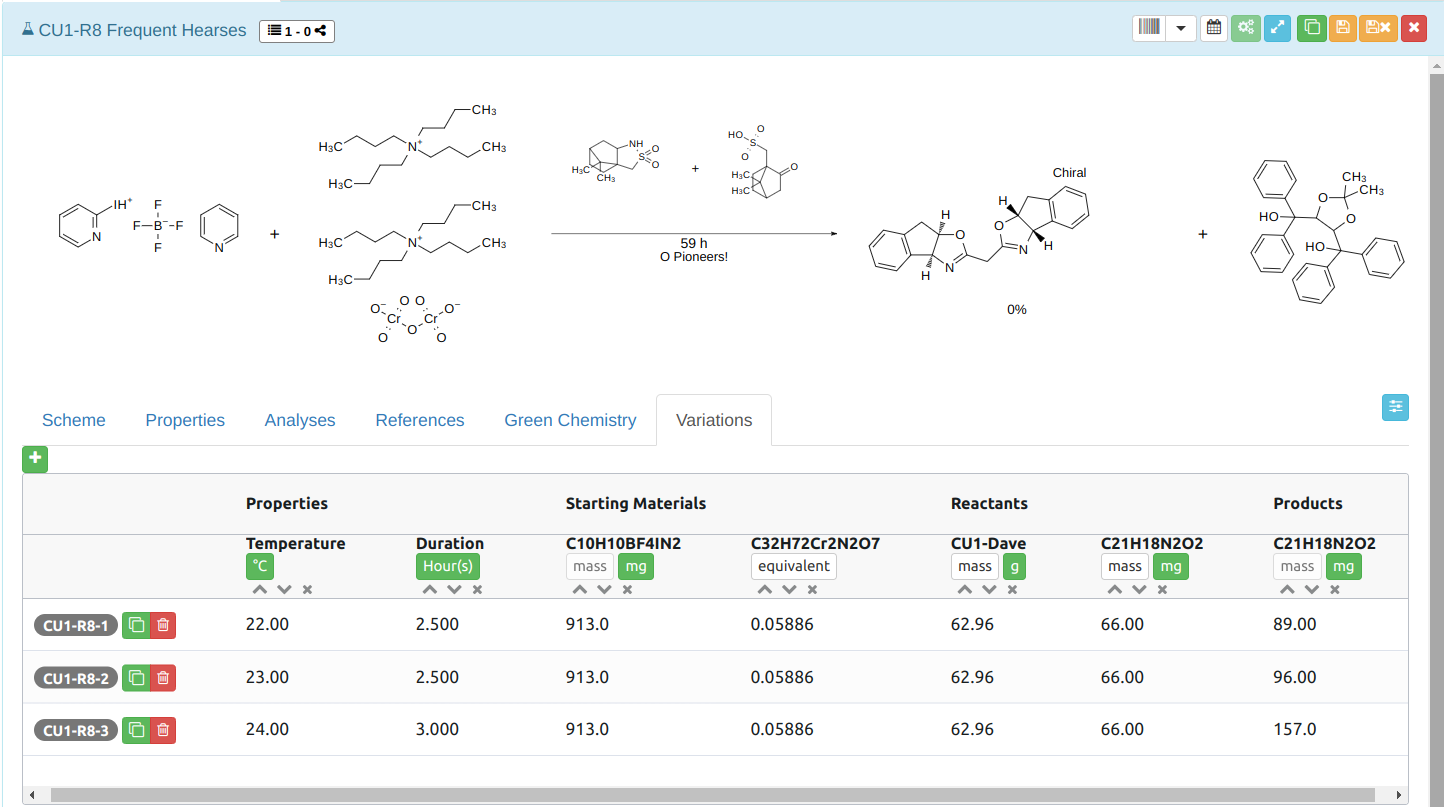Open the calendar date picker icon
The width and height of the screenshot is (1444, 807).
(x=1213, y=27)
